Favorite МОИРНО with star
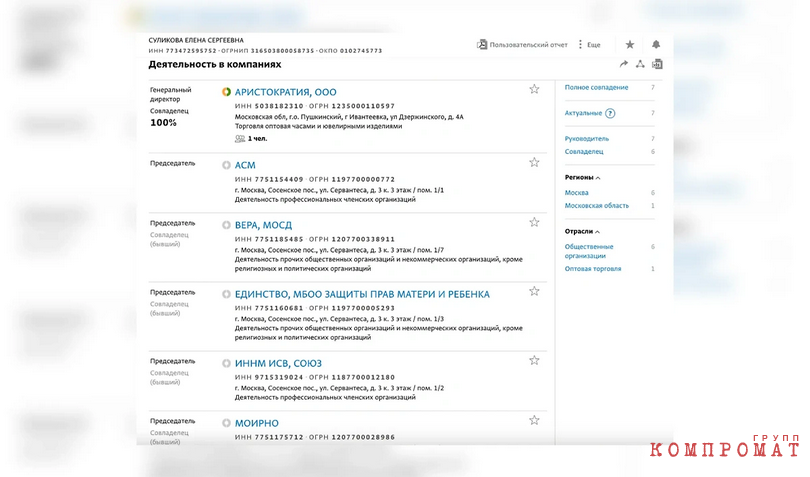The image size is (810, 477). click(534, 420)
